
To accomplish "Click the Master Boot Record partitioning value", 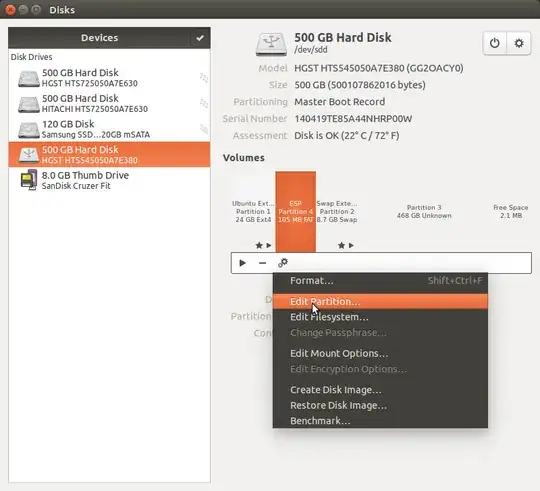I will click(x=340, y=102).
